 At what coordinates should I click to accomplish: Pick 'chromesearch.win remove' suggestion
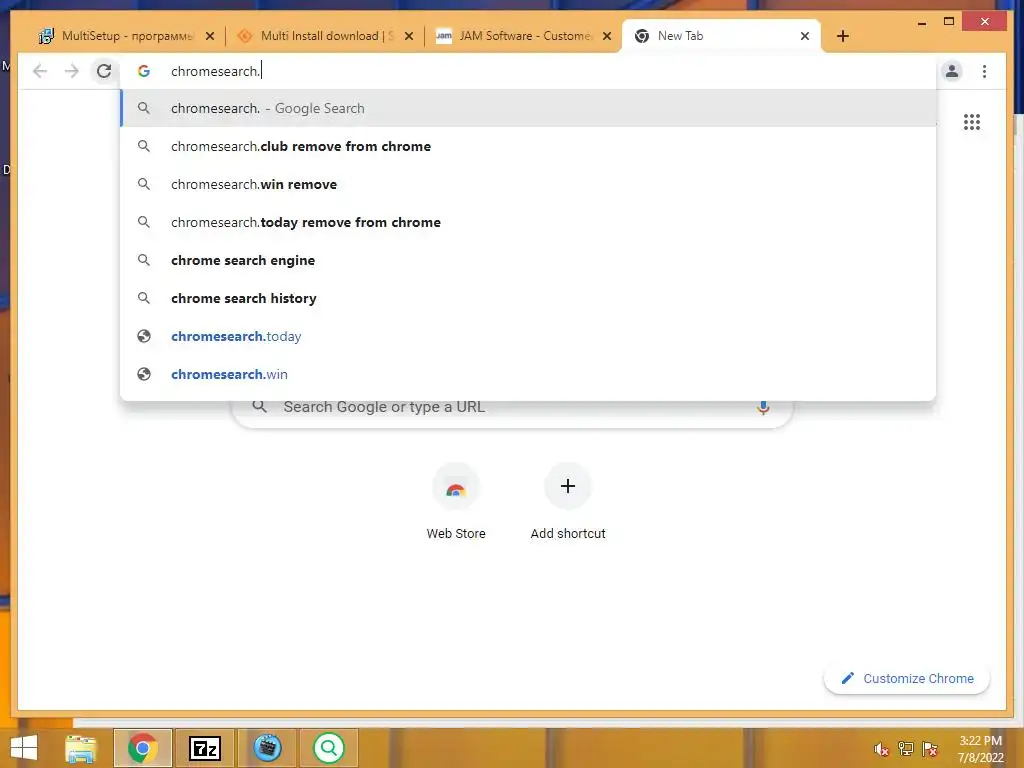(x=528, y=184)
